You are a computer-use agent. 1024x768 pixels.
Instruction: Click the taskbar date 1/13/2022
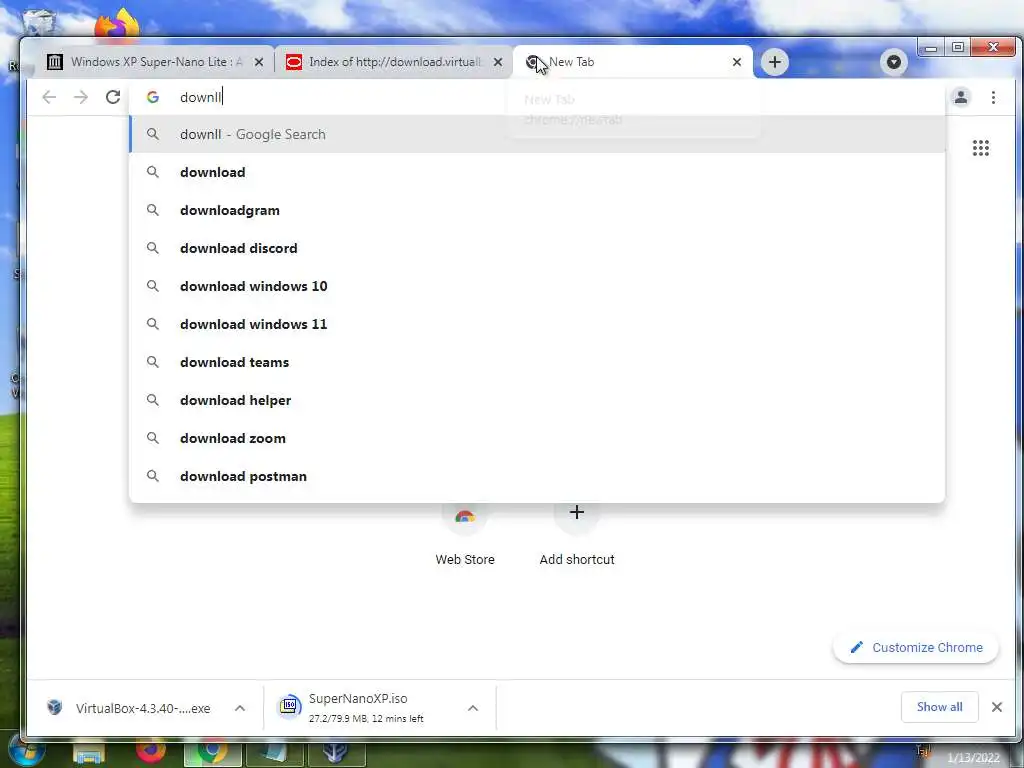(973, 758)
